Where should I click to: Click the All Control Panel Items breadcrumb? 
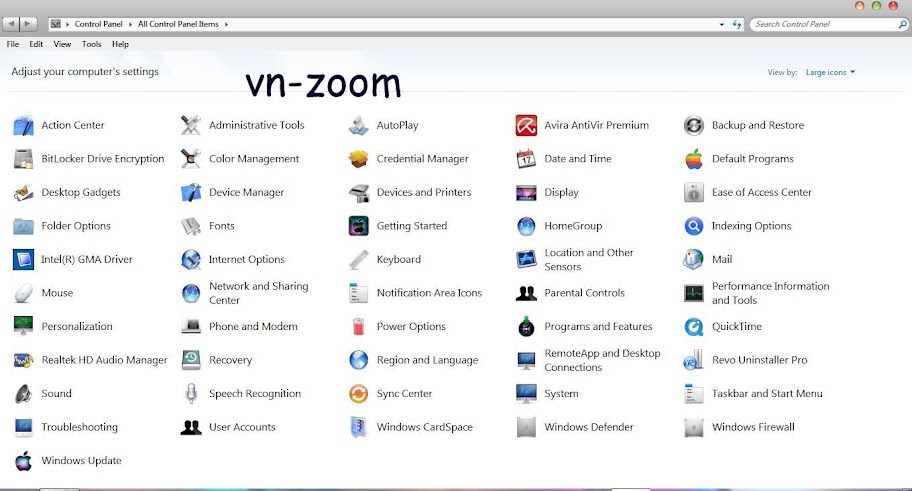click(x=178, y=24)
